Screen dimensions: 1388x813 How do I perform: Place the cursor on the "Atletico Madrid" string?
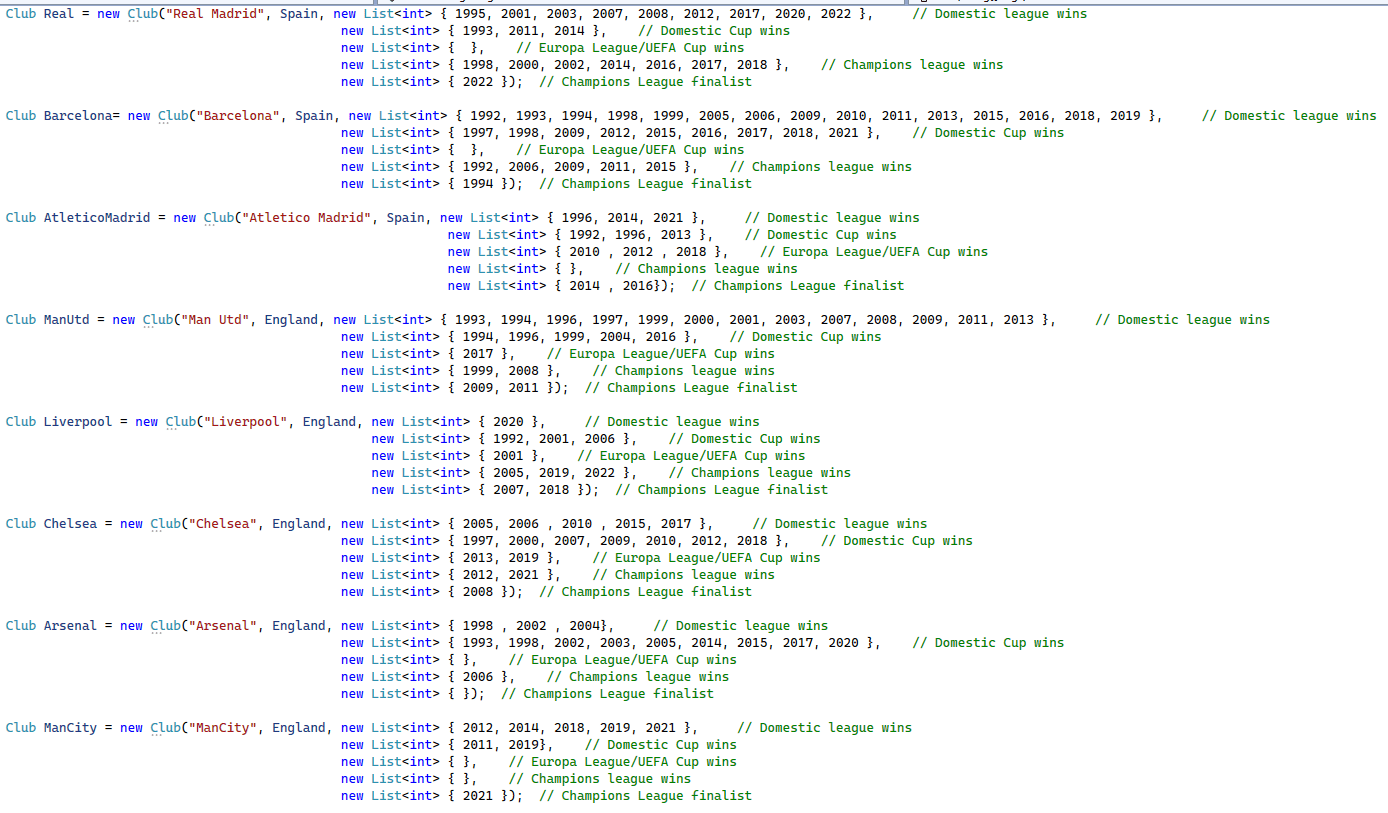click(x=303, y=218)
